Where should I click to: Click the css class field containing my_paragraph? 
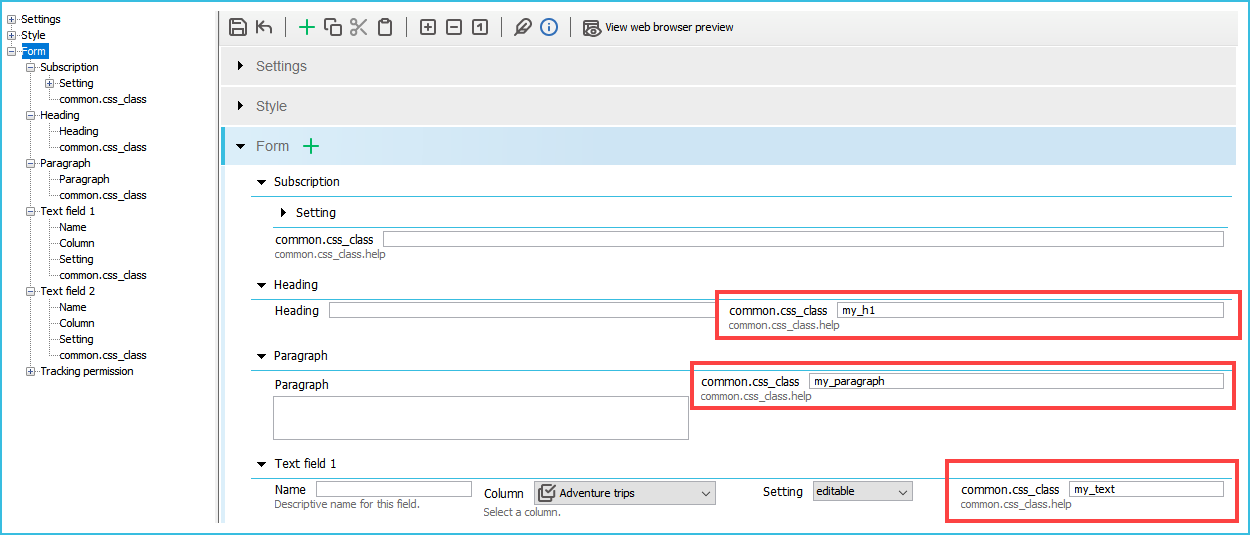point(1016,381)
